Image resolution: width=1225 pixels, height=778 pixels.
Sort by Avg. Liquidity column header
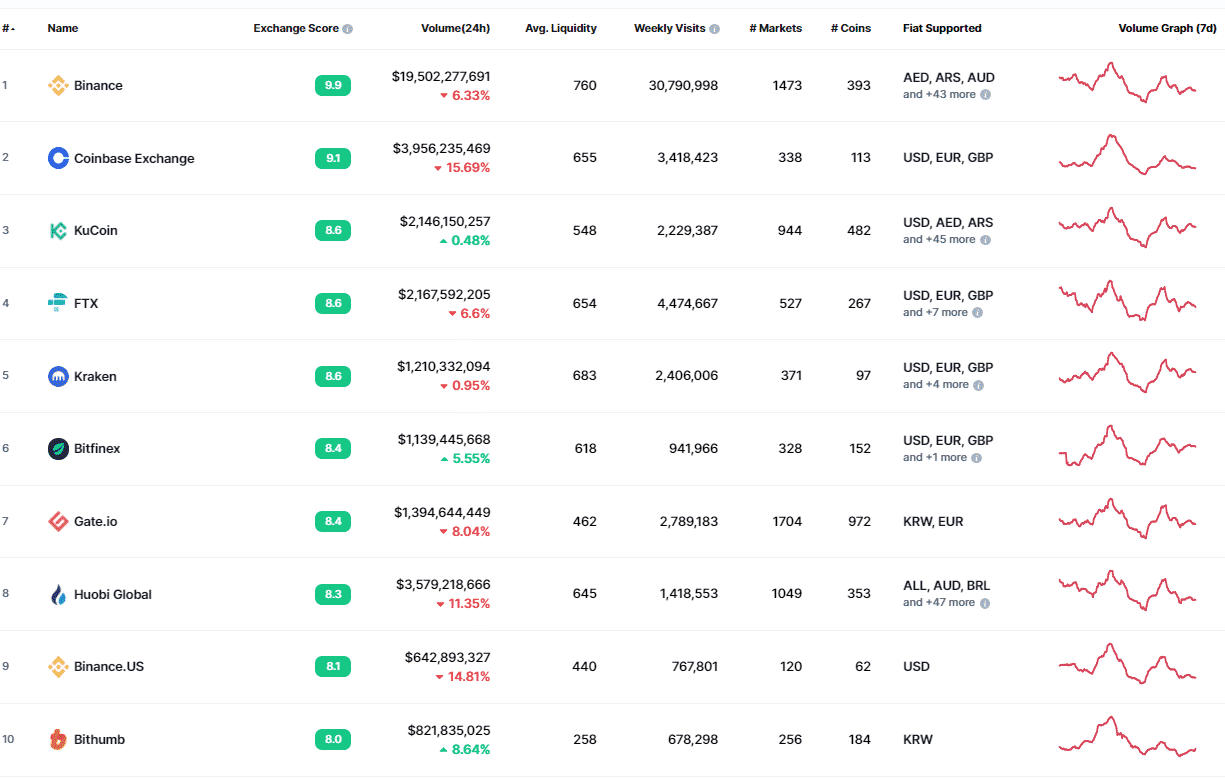coord(560,29)
